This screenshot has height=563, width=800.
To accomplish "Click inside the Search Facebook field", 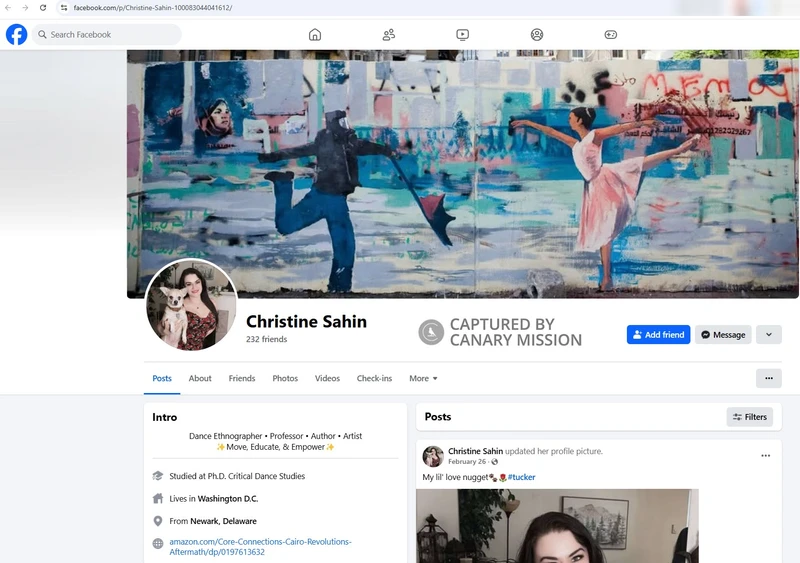I will point(107,35).
